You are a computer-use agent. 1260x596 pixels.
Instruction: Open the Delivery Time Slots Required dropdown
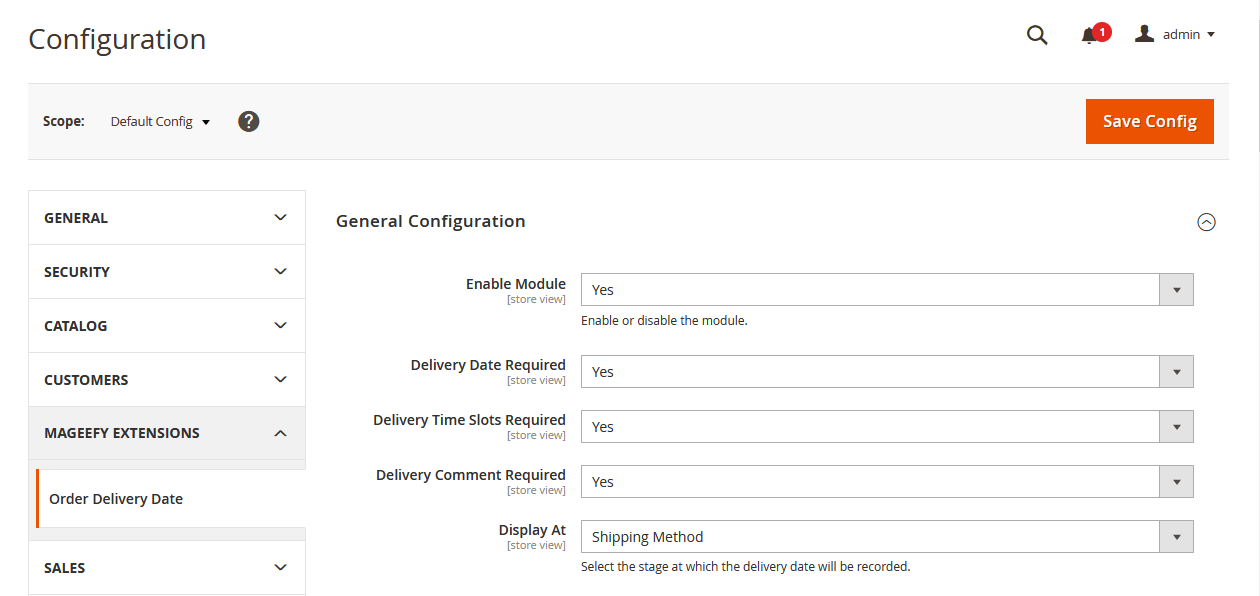pos(886,427)
